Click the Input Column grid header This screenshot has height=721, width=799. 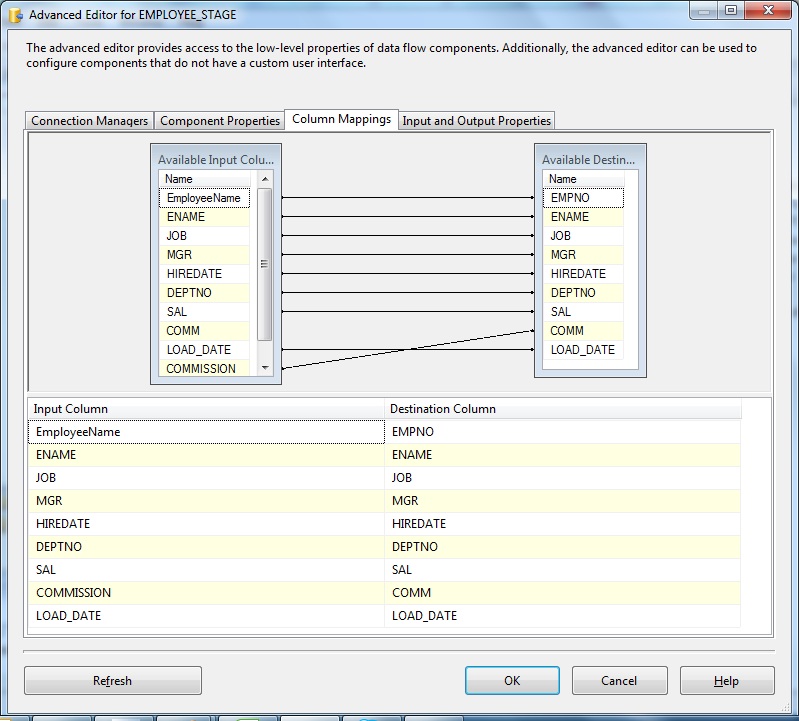[x=206, y=409]
